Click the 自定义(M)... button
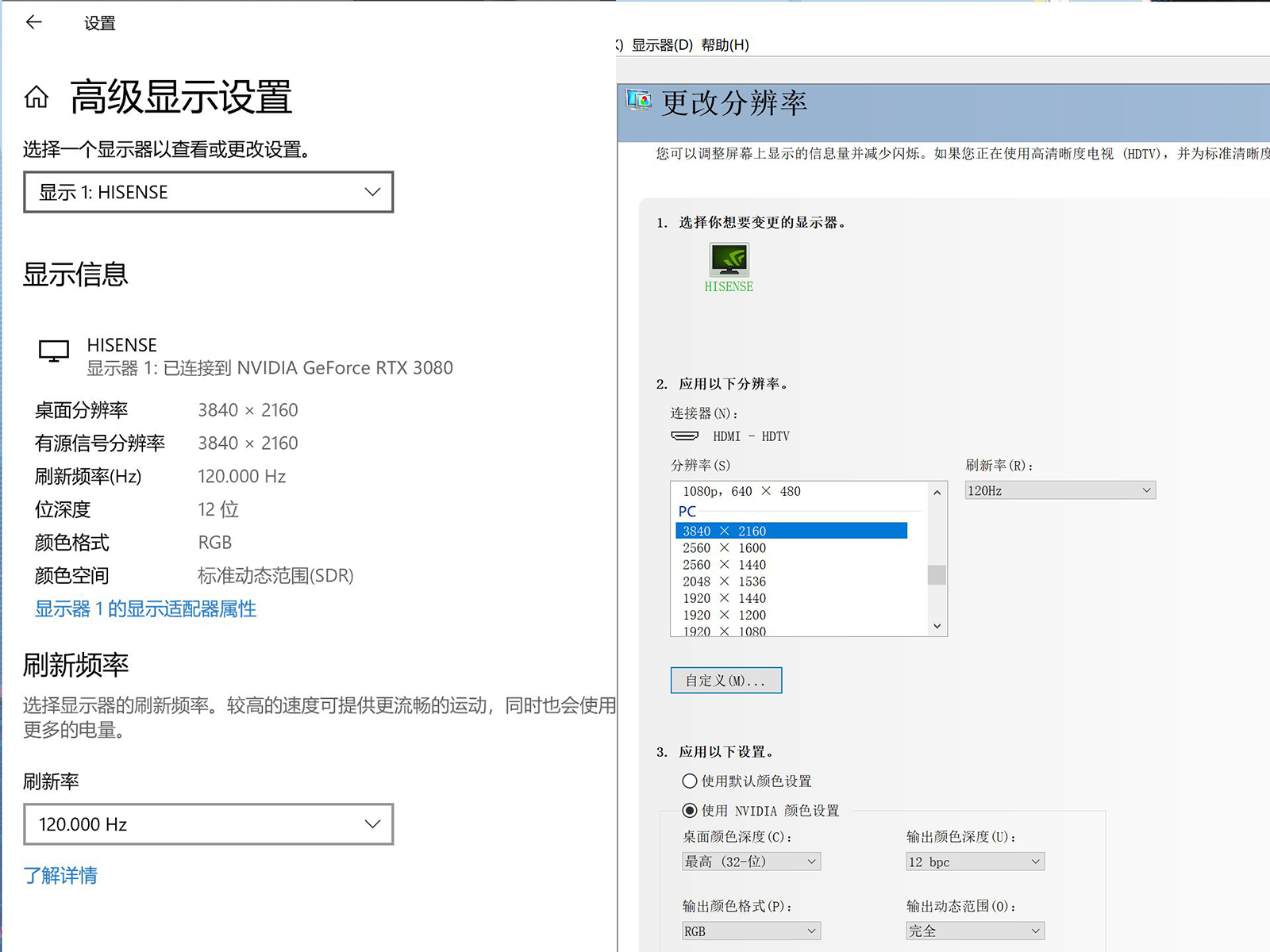Viewport: 1270px width, 952px height. (725, 680)
